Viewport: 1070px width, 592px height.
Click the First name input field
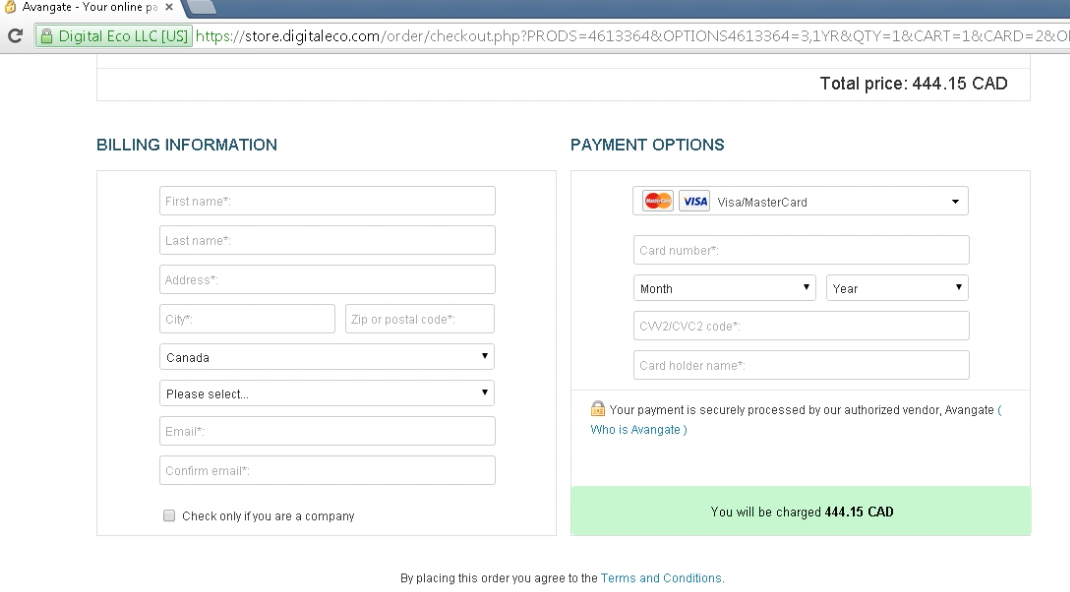click(327, 201)
